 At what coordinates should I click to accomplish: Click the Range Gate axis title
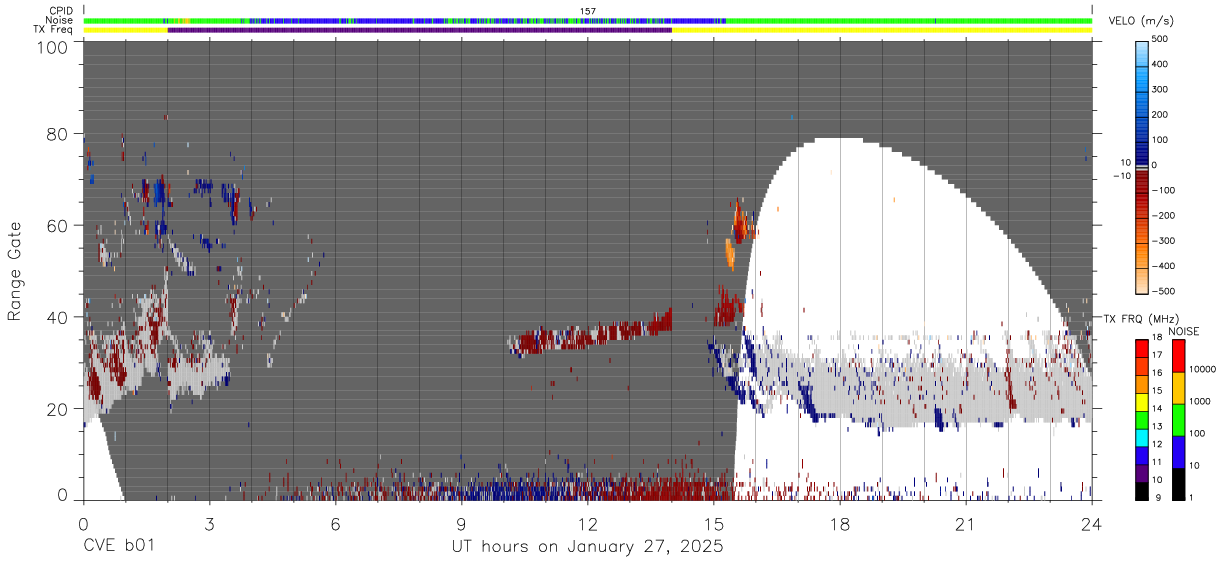[x=15, y=272]
